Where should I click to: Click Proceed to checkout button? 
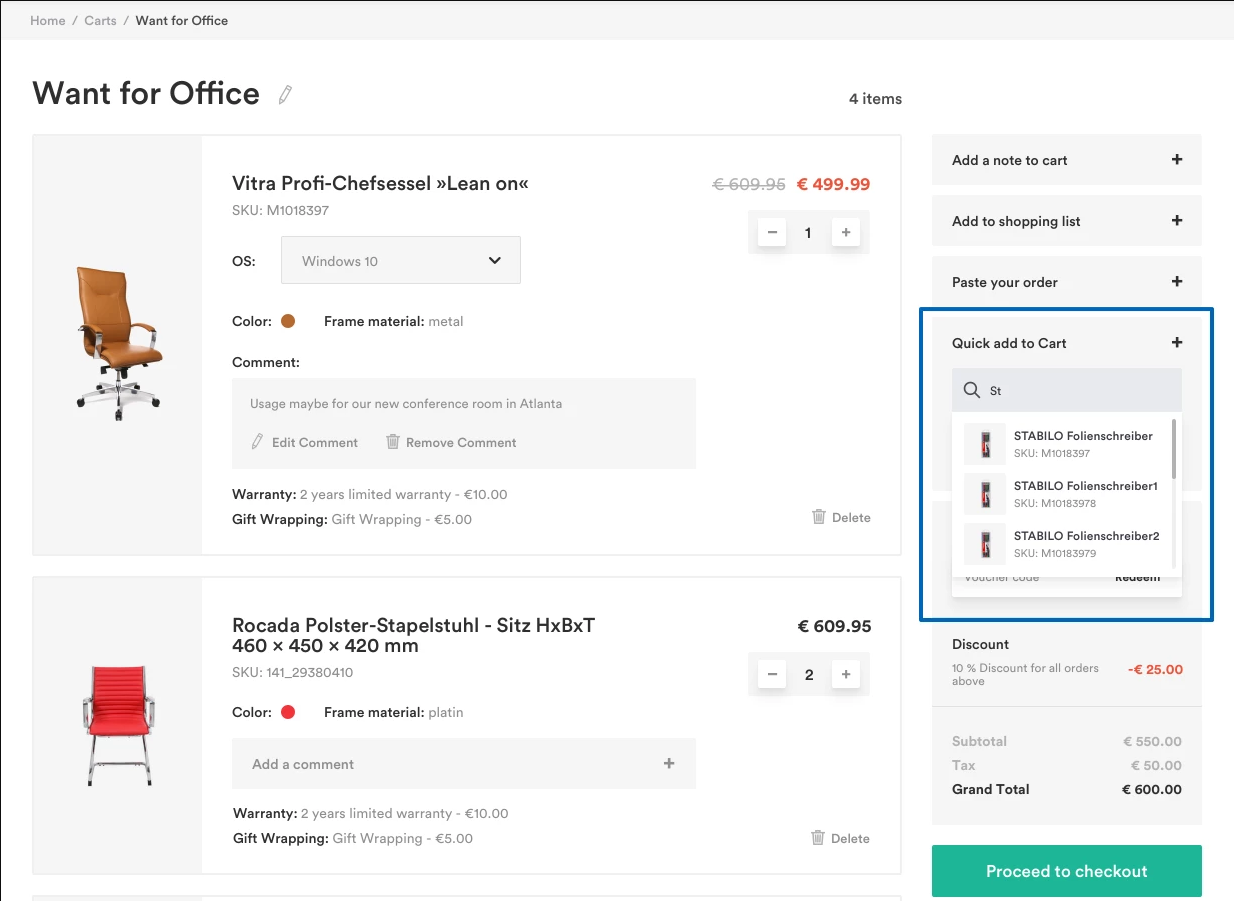coord(1067,871)
